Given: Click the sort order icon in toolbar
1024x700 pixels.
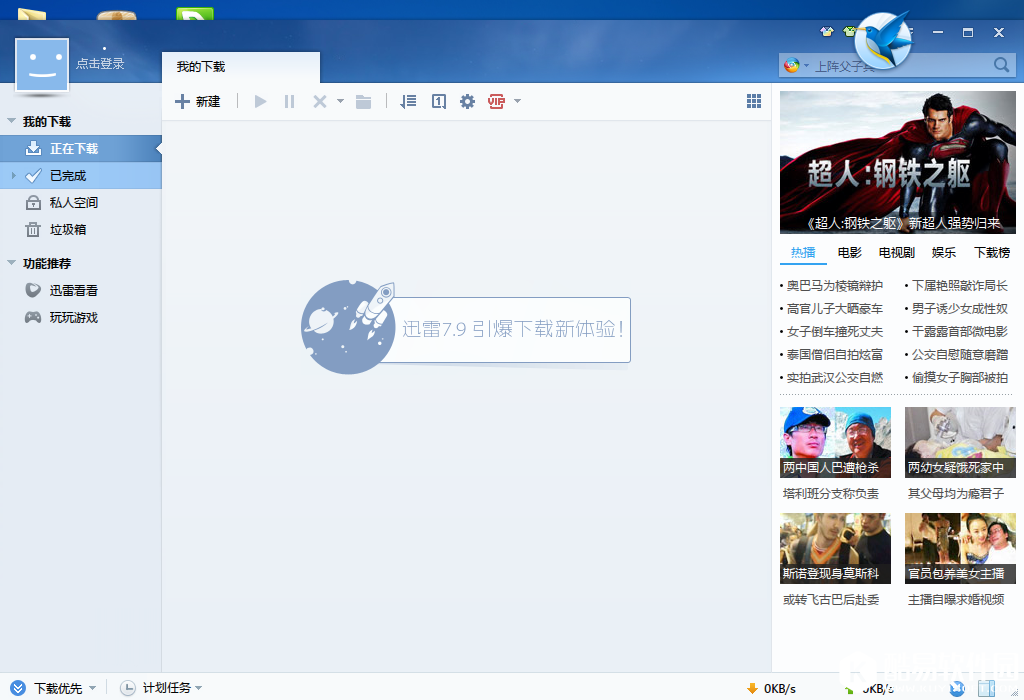Looking at the screenshot, I should [x=408, y=101].
